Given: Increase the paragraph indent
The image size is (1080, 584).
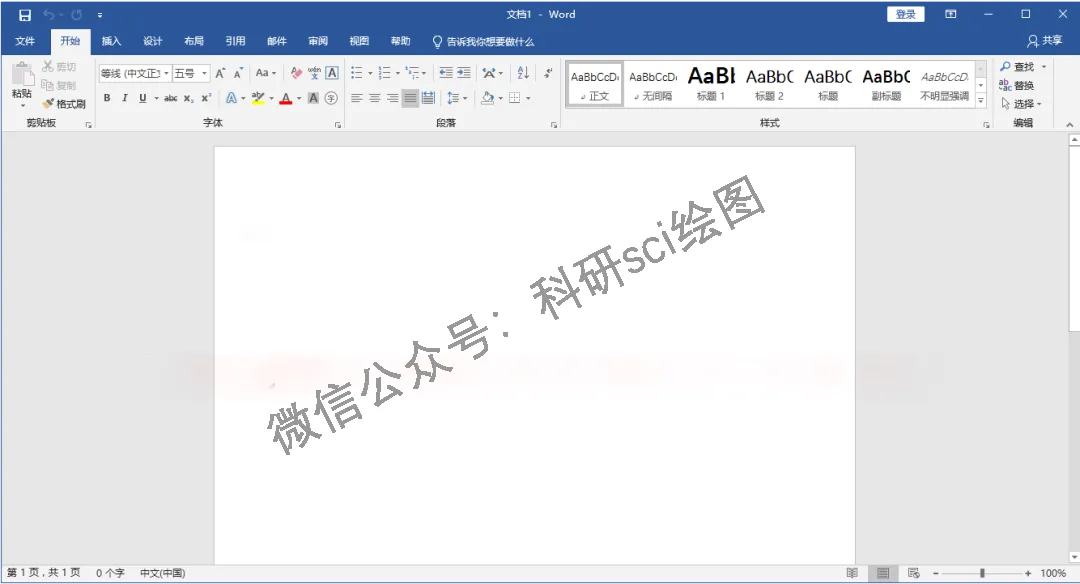Looking at the screenshot, I should [464, 73].
